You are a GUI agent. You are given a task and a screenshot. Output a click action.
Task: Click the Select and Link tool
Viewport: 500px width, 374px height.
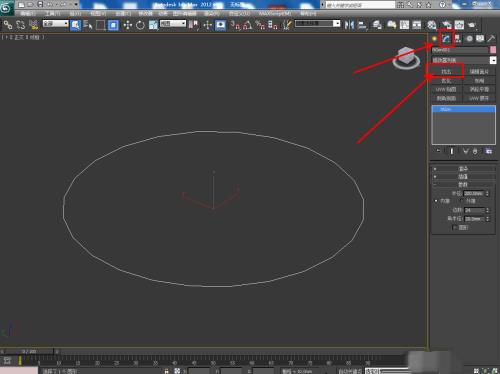(8, 25)
